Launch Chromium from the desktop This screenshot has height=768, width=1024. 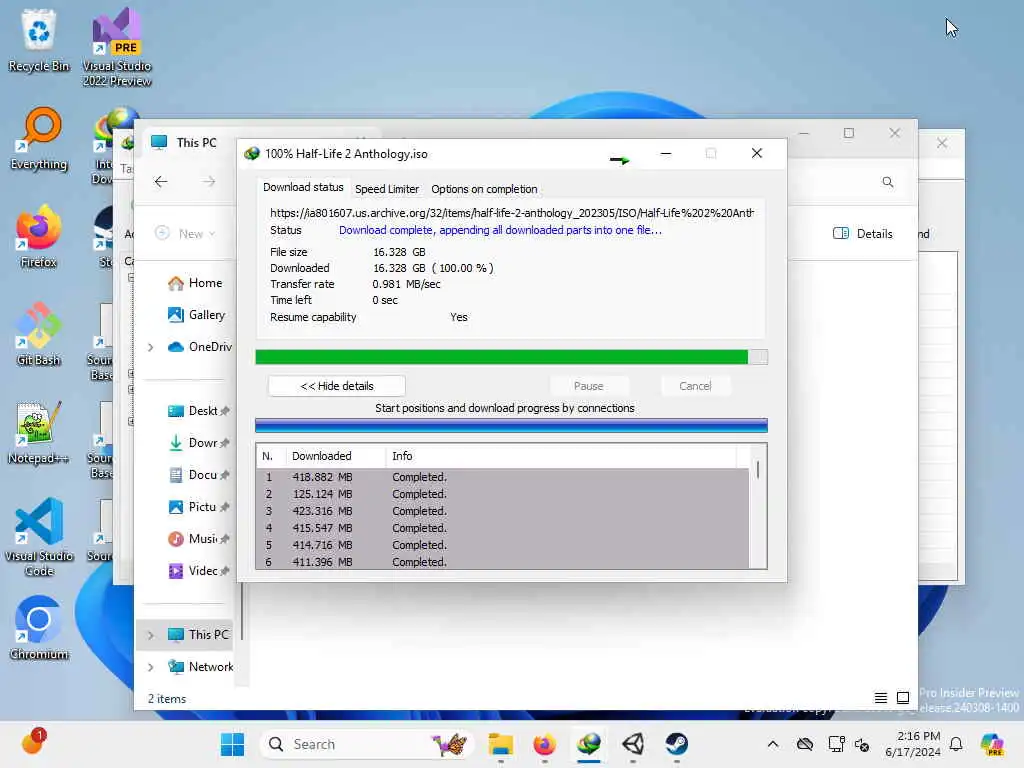39,629
